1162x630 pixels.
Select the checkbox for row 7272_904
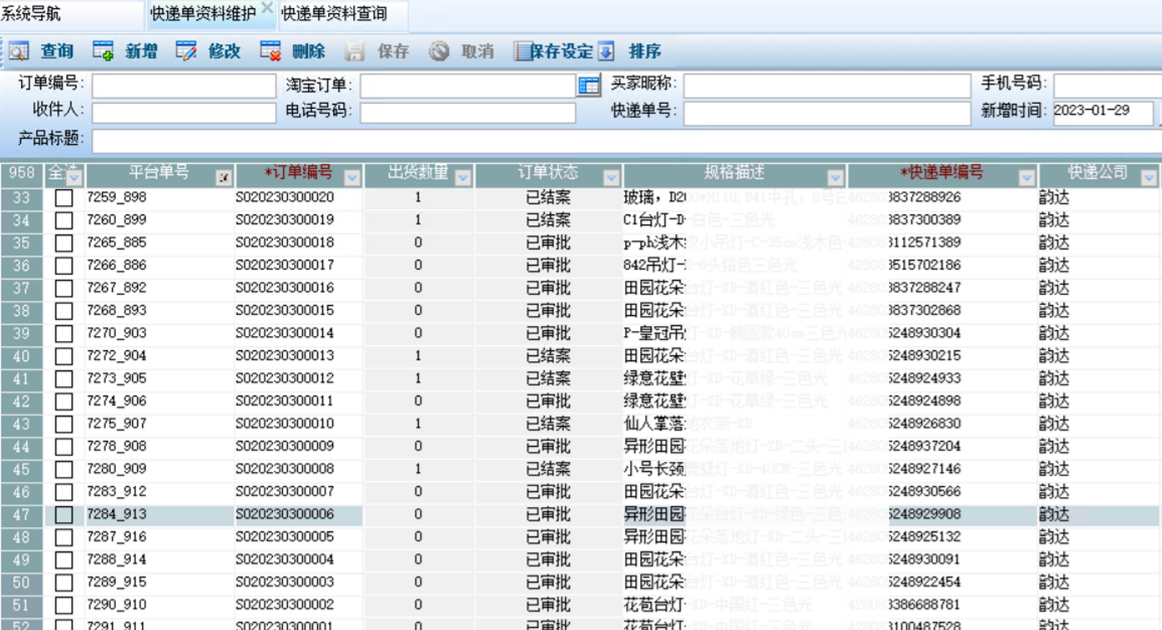coord(64,356)
